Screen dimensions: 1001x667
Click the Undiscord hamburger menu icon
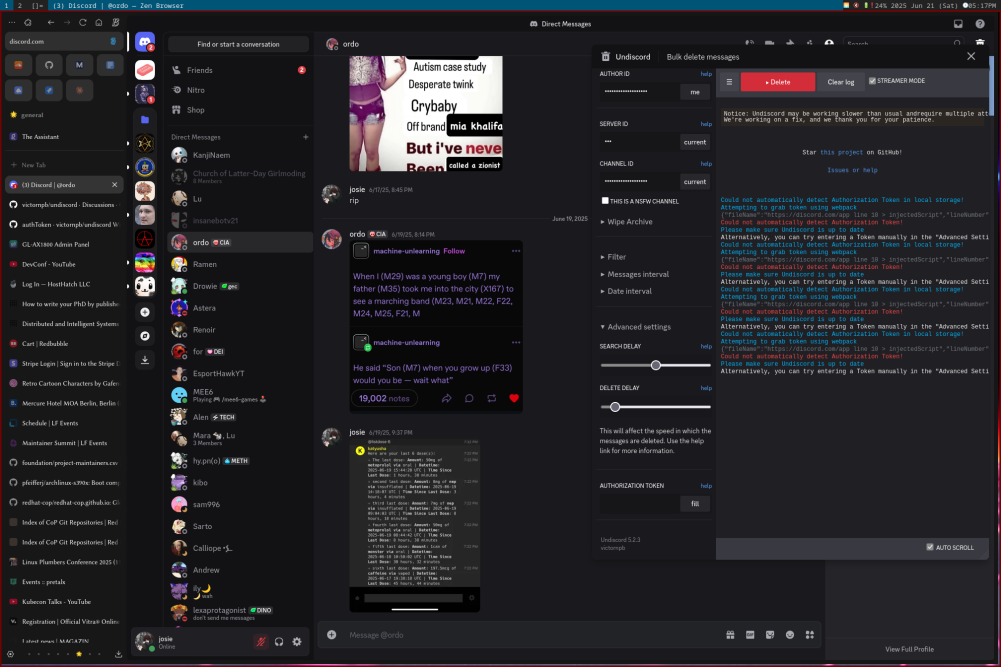(729, 82)
